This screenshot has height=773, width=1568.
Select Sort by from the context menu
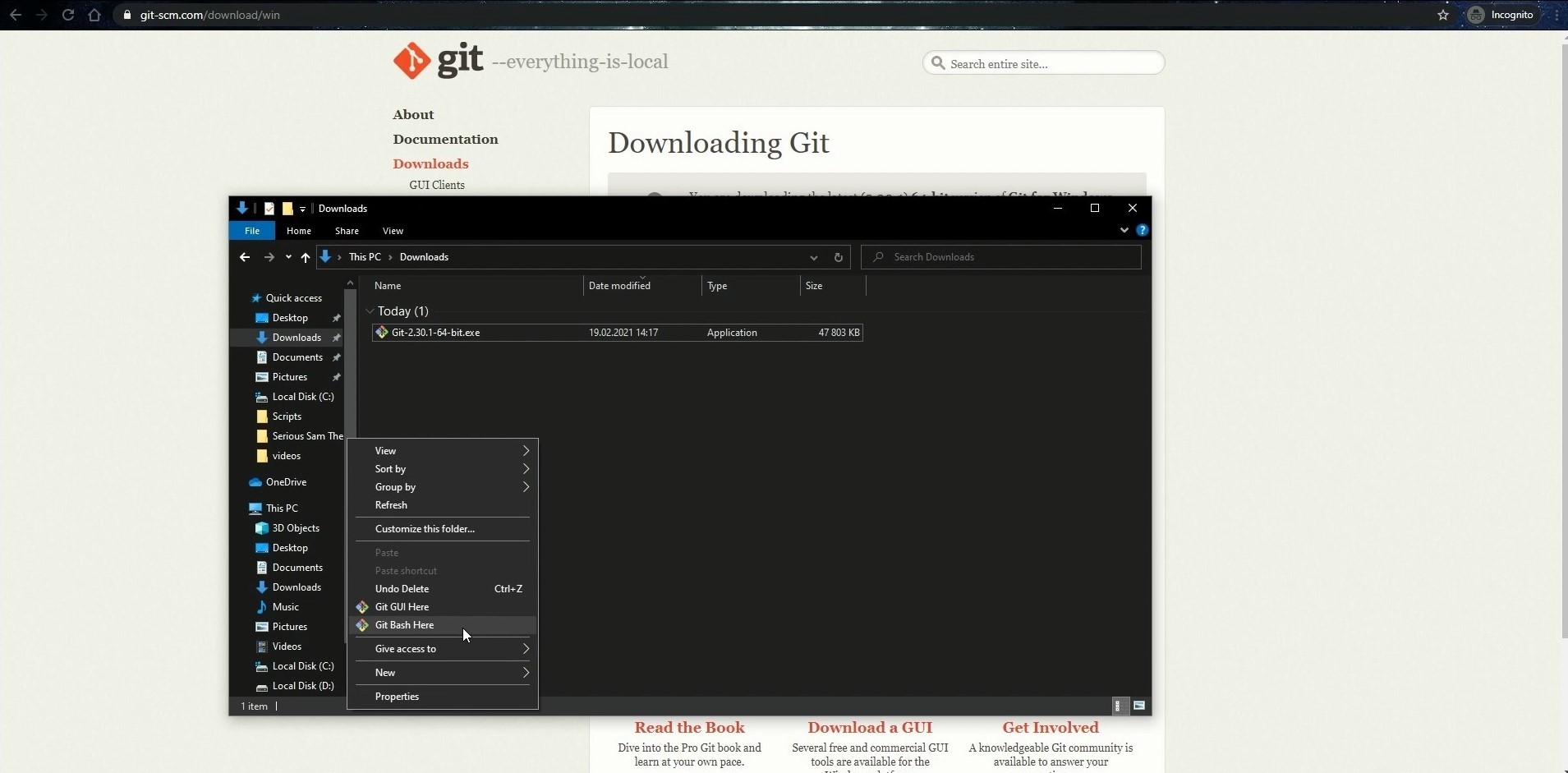(391, 468)
